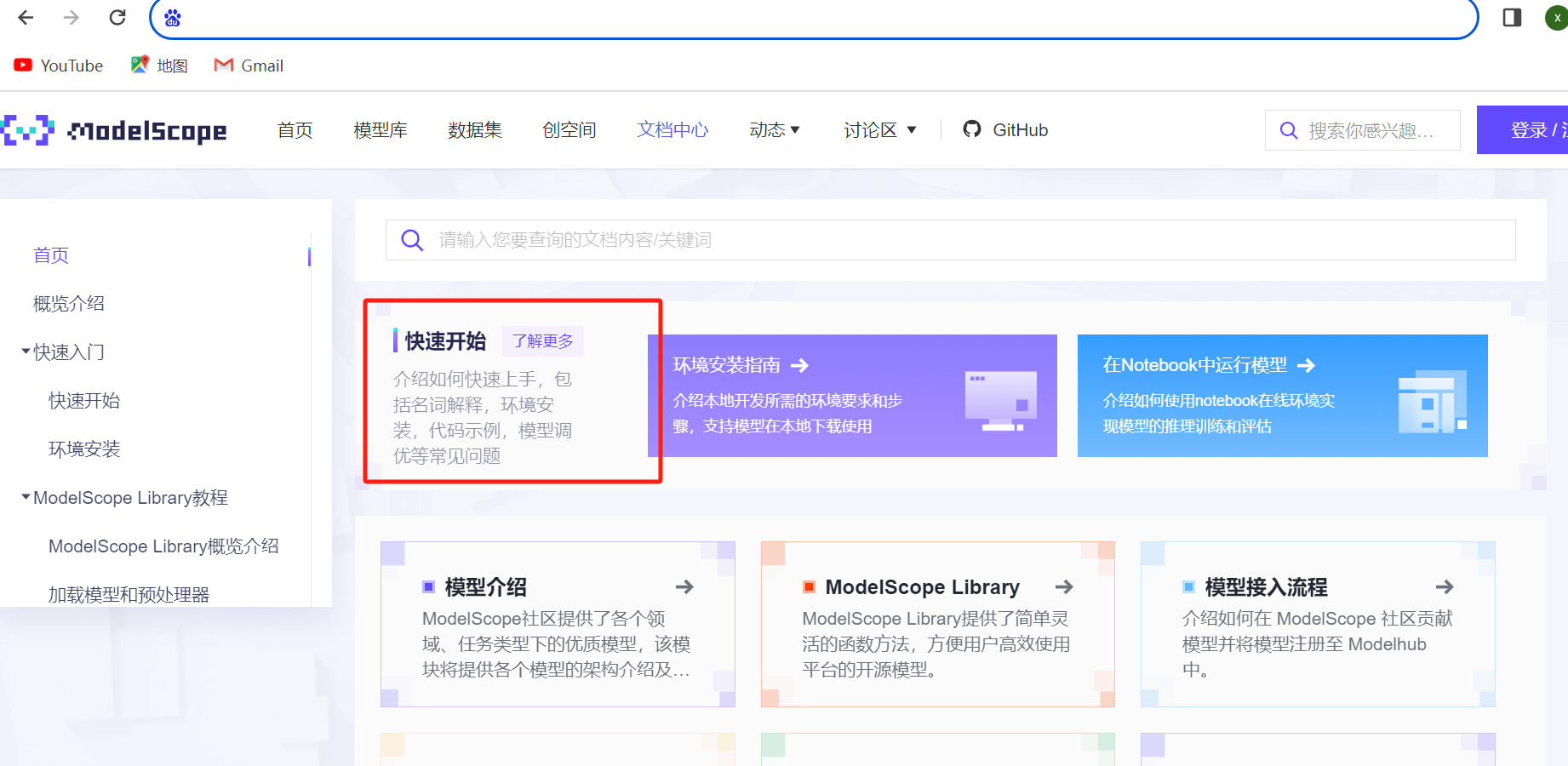Click the top site search field

click(x=1362, y=130)
